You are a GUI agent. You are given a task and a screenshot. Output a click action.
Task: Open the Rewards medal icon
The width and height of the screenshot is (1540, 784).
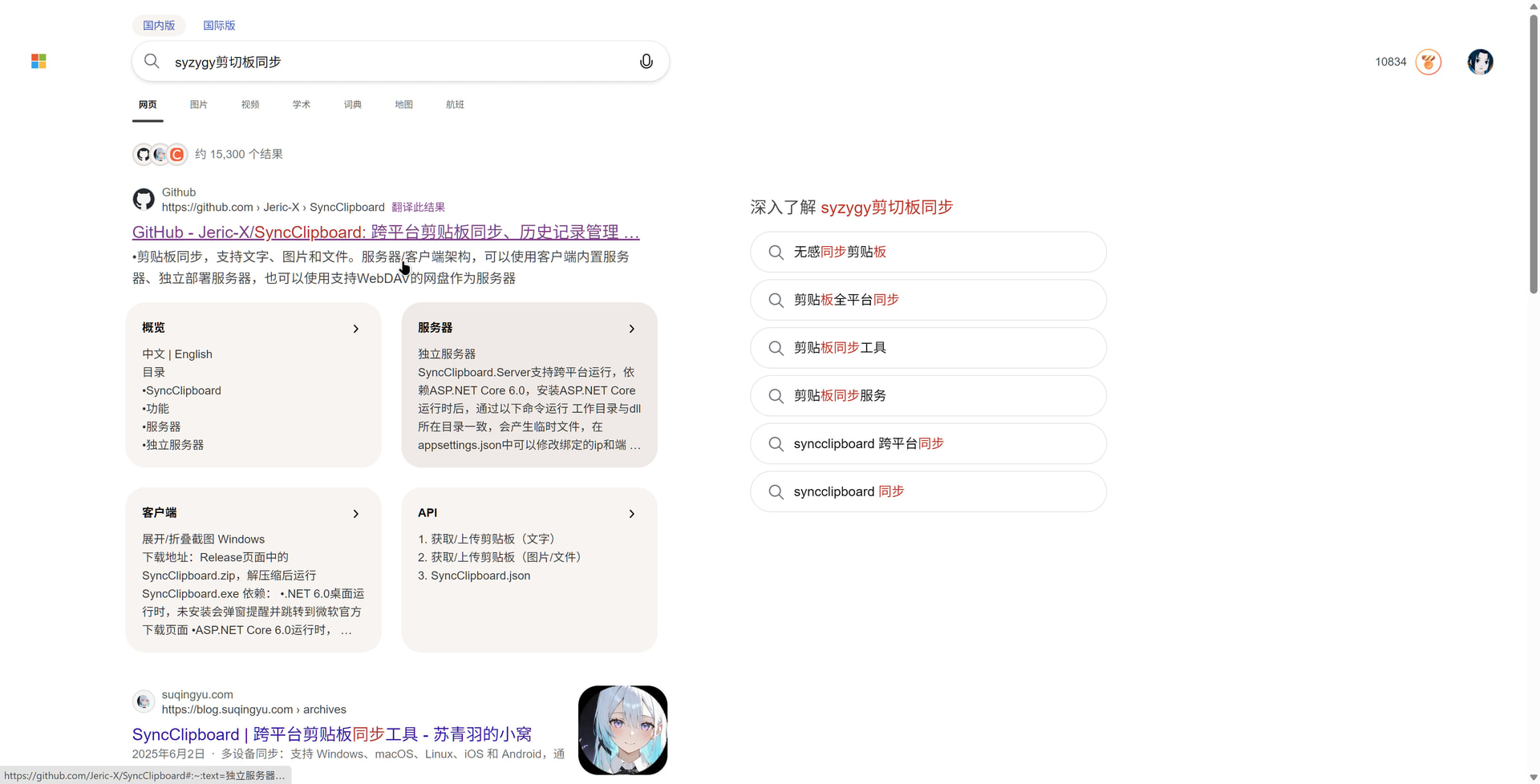click(x=1428, y=62)
